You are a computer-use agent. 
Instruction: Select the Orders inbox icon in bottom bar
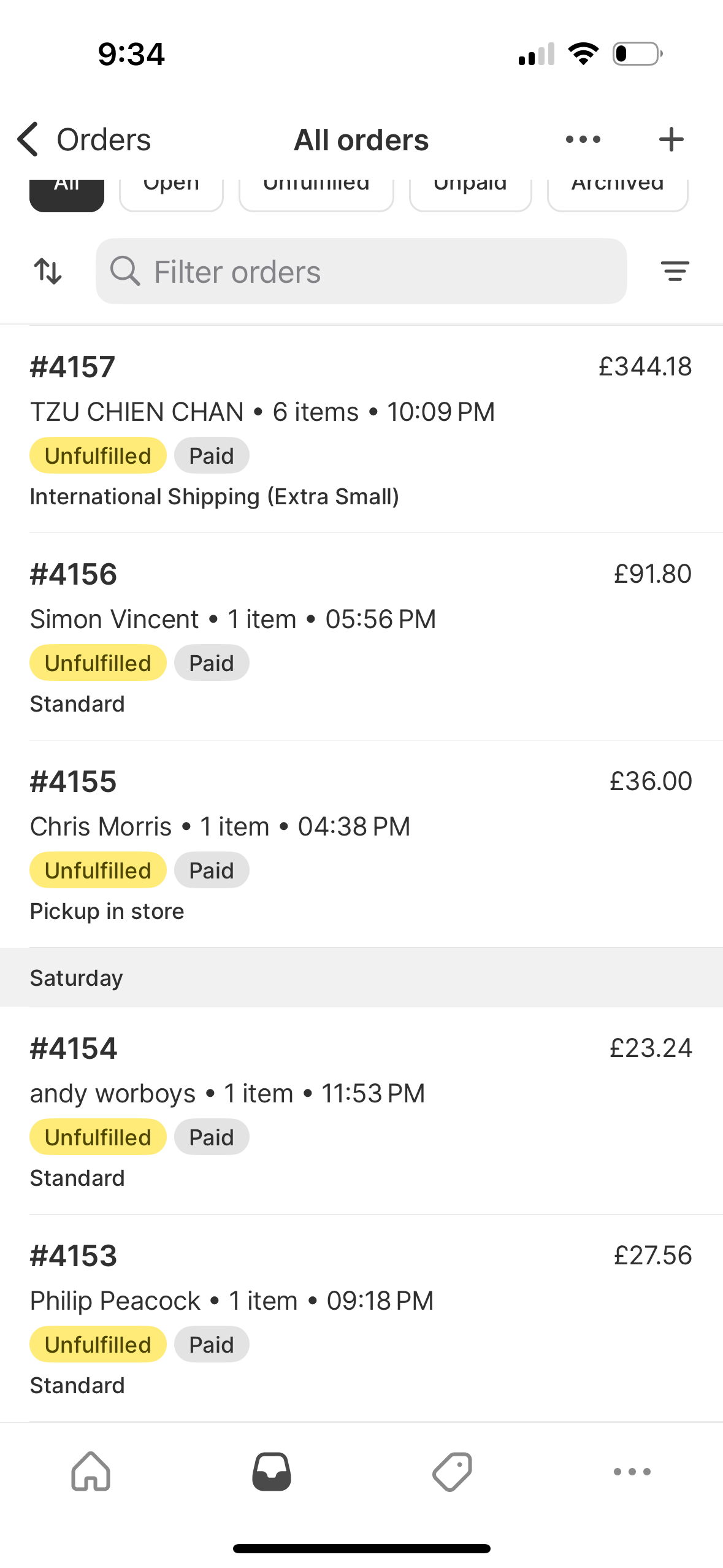pos(272,1471)
